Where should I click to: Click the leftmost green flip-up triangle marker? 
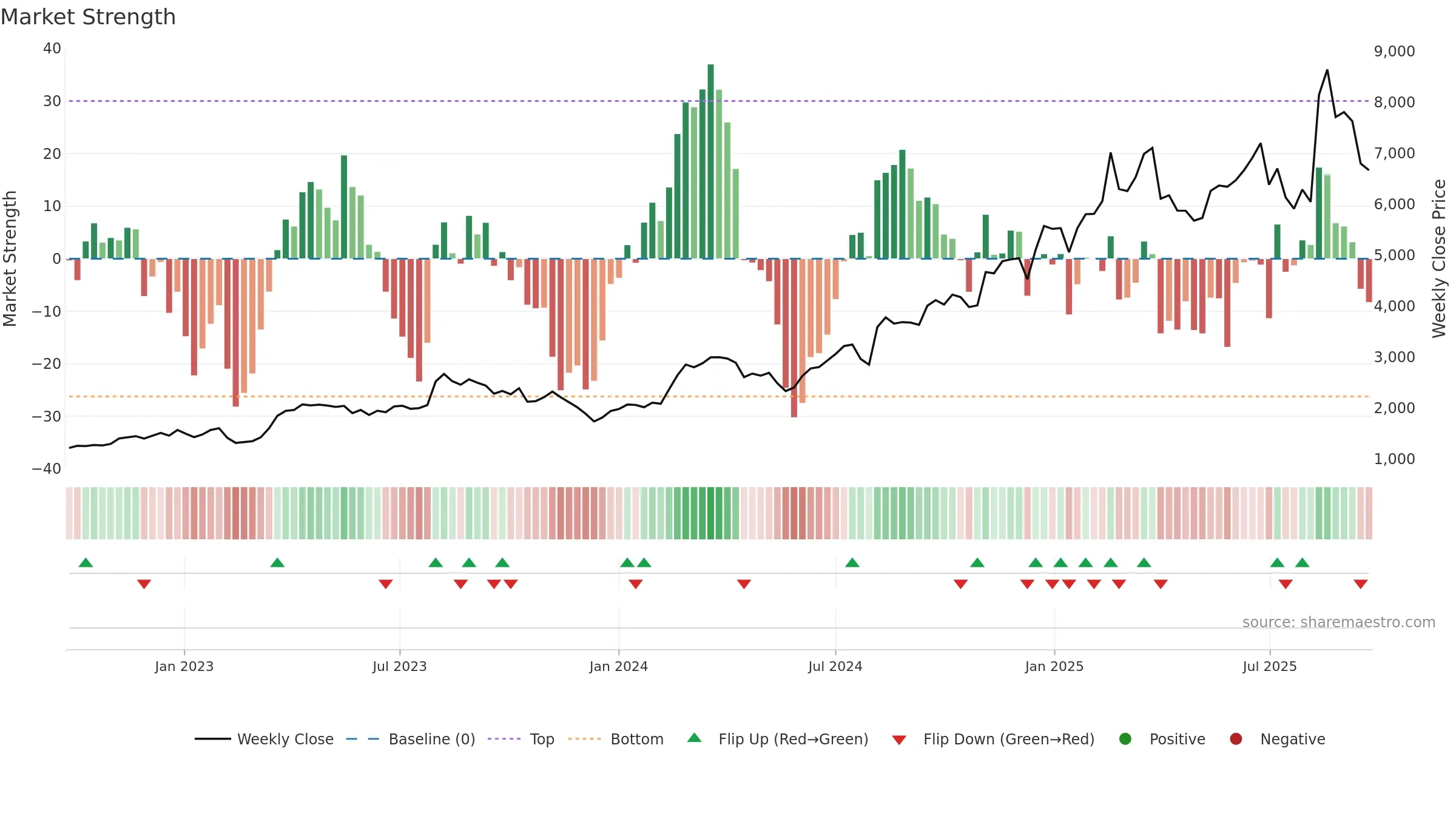pyautogui.click(x=86, y=562)
